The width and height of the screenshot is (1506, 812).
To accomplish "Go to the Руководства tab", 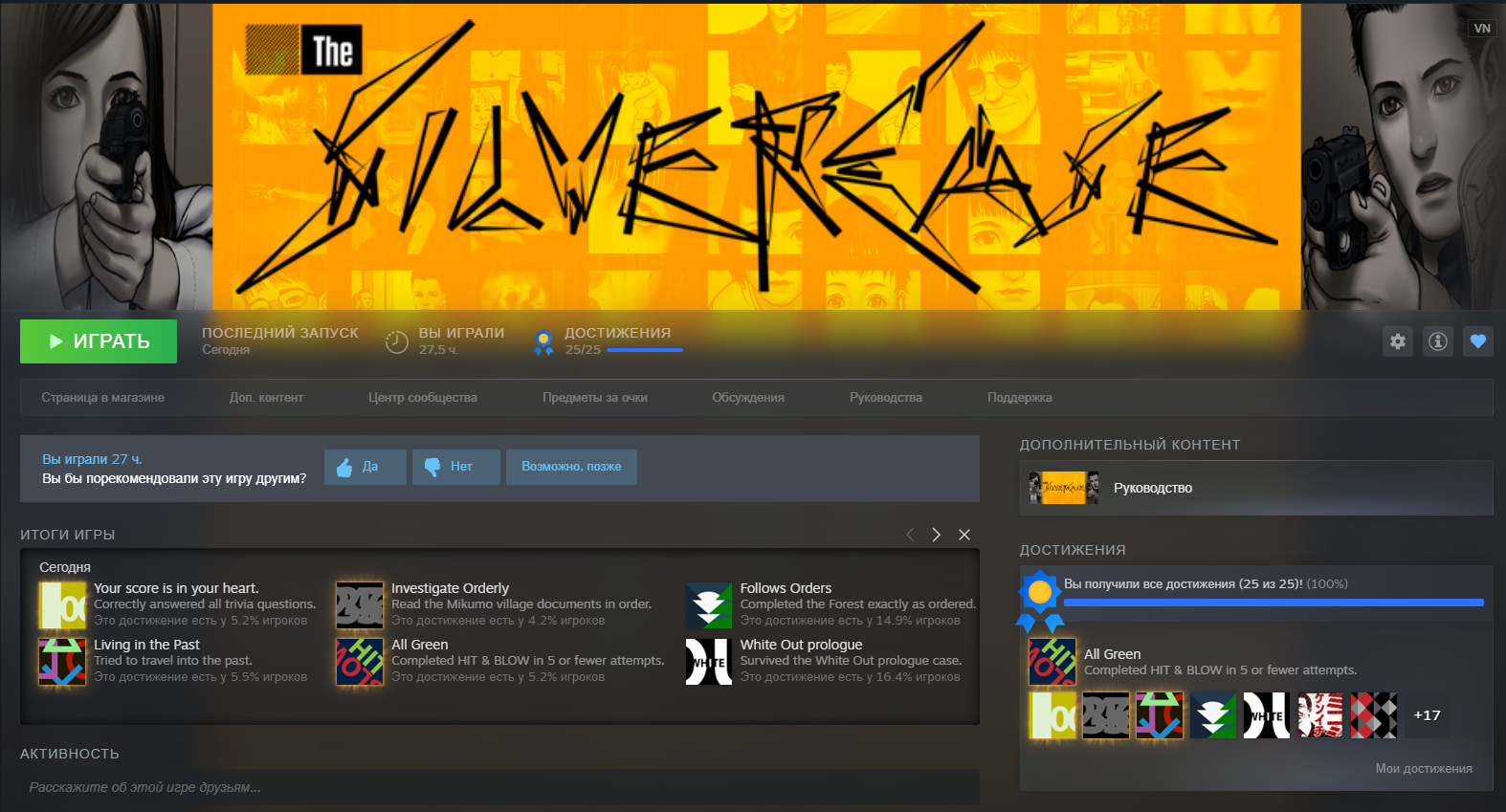I will pyautogui.click(x=885, y=398).
